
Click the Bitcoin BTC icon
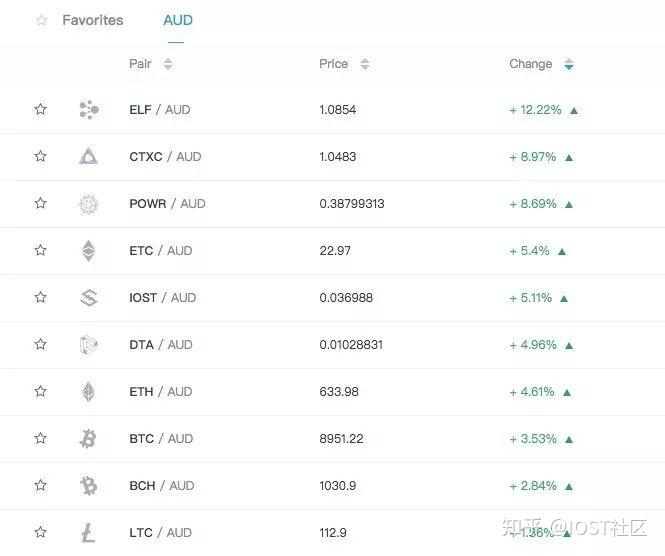pos(89,439)
